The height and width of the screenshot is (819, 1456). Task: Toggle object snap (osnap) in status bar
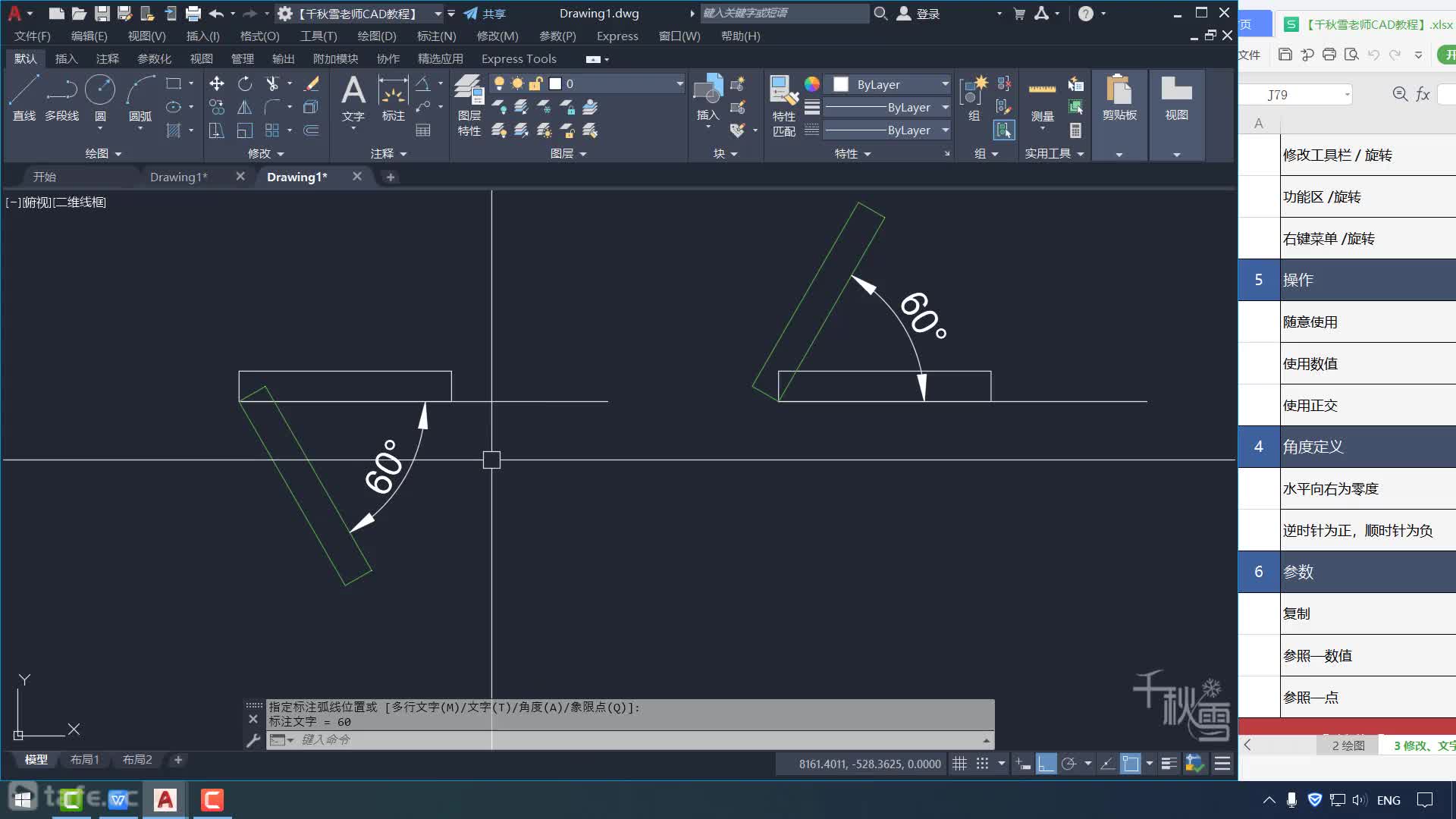tap(1131, 764)
